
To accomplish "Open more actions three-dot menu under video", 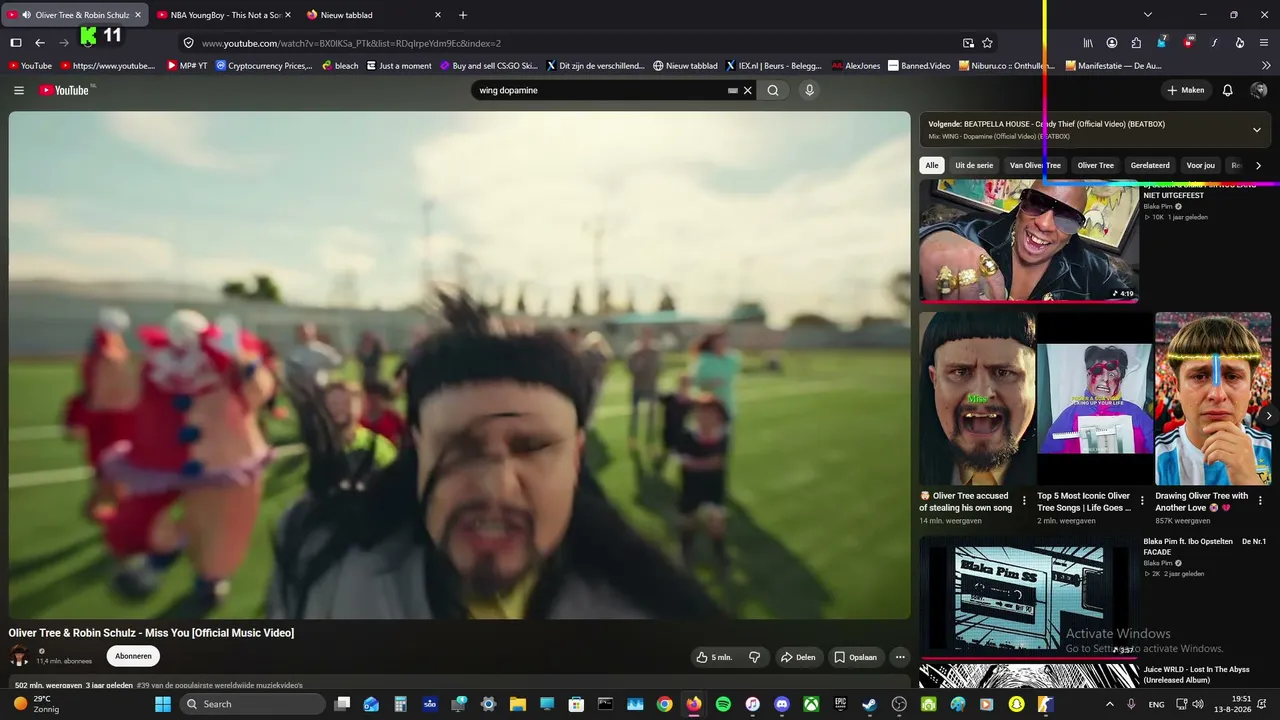I will click(900, 657).
